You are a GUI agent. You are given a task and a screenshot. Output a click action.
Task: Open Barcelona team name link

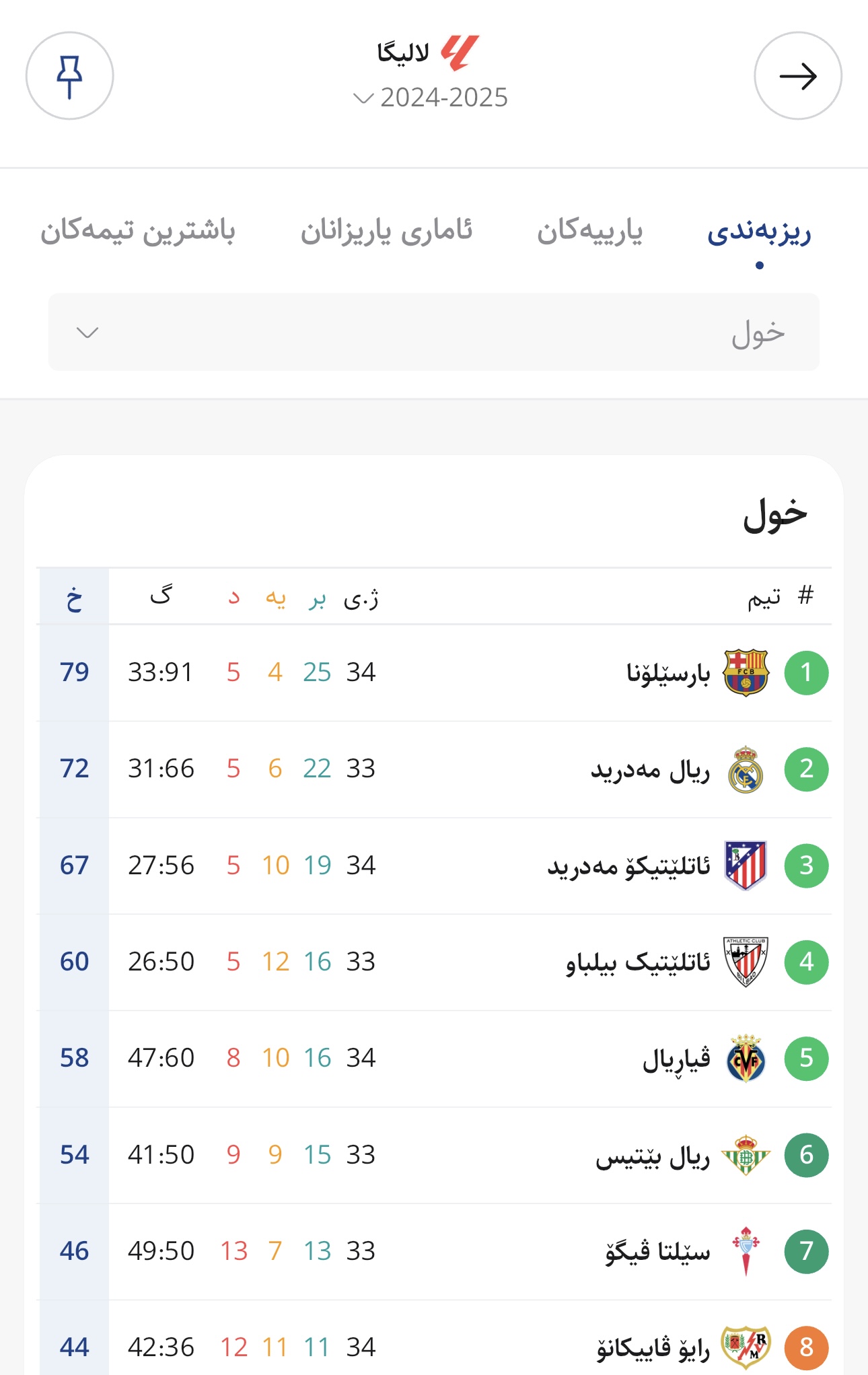click(668, 672)
